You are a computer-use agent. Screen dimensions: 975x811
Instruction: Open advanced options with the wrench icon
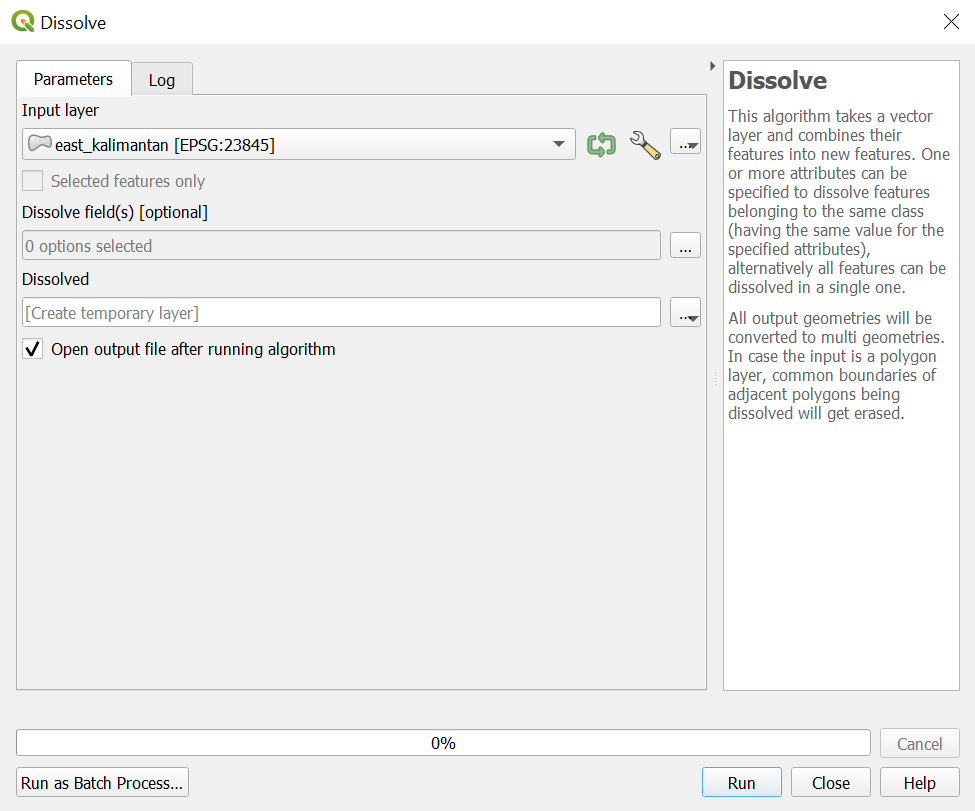coord(645,145)
